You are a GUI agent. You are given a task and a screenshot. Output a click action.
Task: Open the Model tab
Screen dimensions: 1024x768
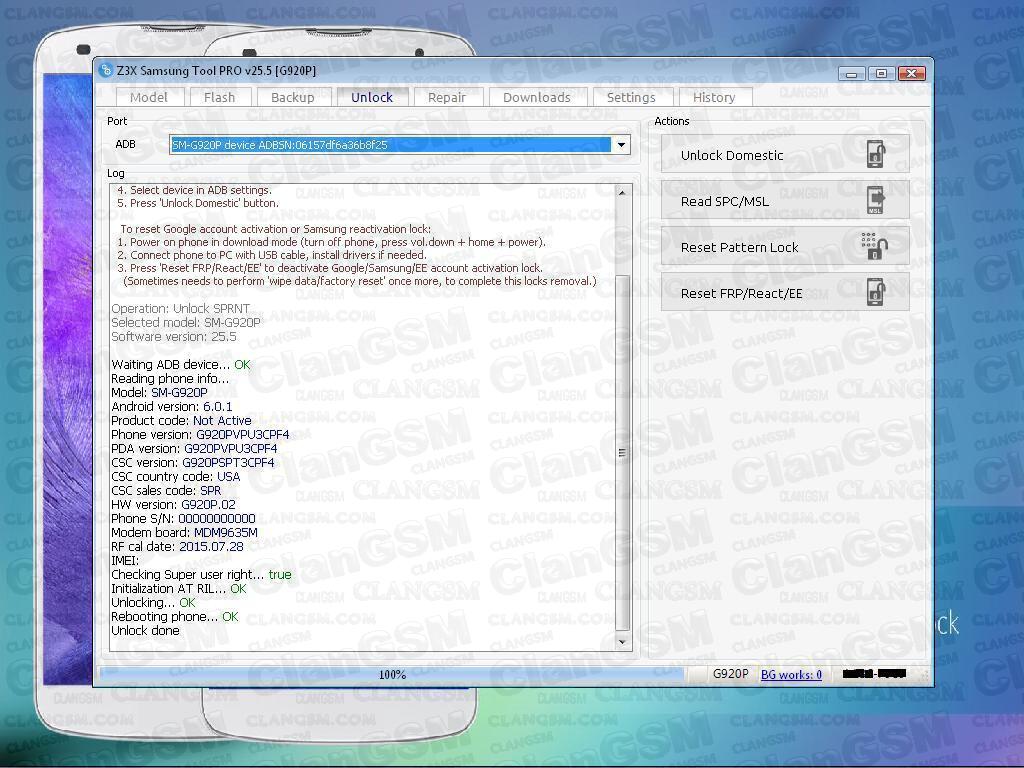pyautogui.click(x=149, y=97)
